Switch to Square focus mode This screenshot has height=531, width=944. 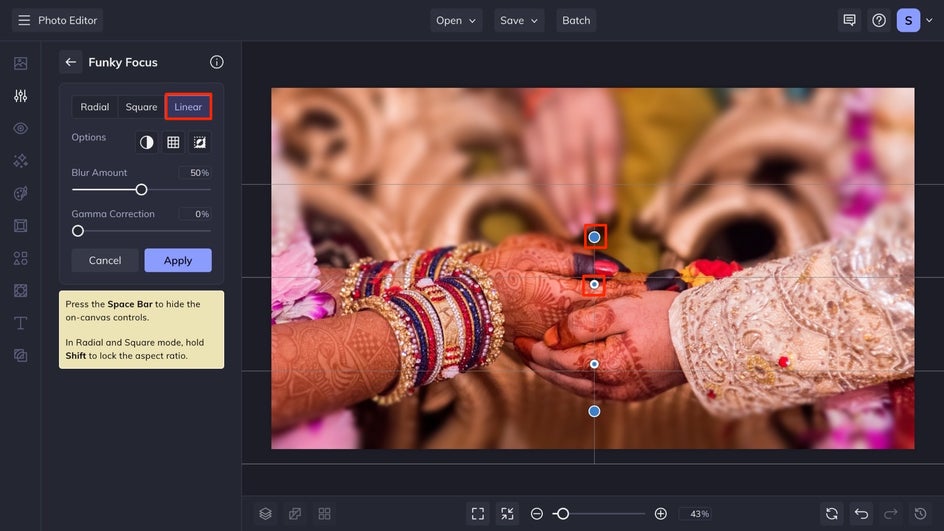[x=141, y=107]
